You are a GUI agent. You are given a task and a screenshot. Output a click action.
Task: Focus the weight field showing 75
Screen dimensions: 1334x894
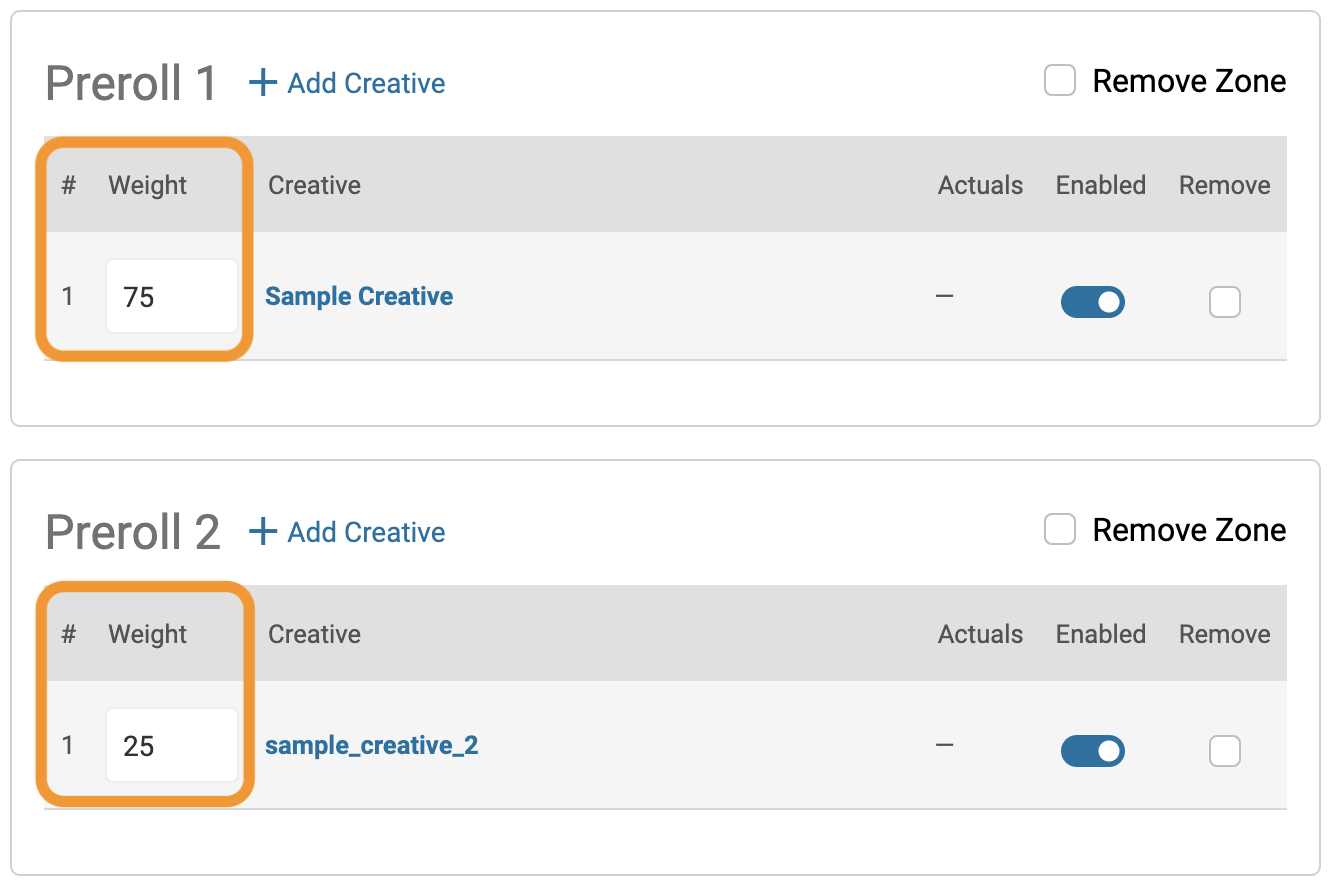[x=172, y=297]
